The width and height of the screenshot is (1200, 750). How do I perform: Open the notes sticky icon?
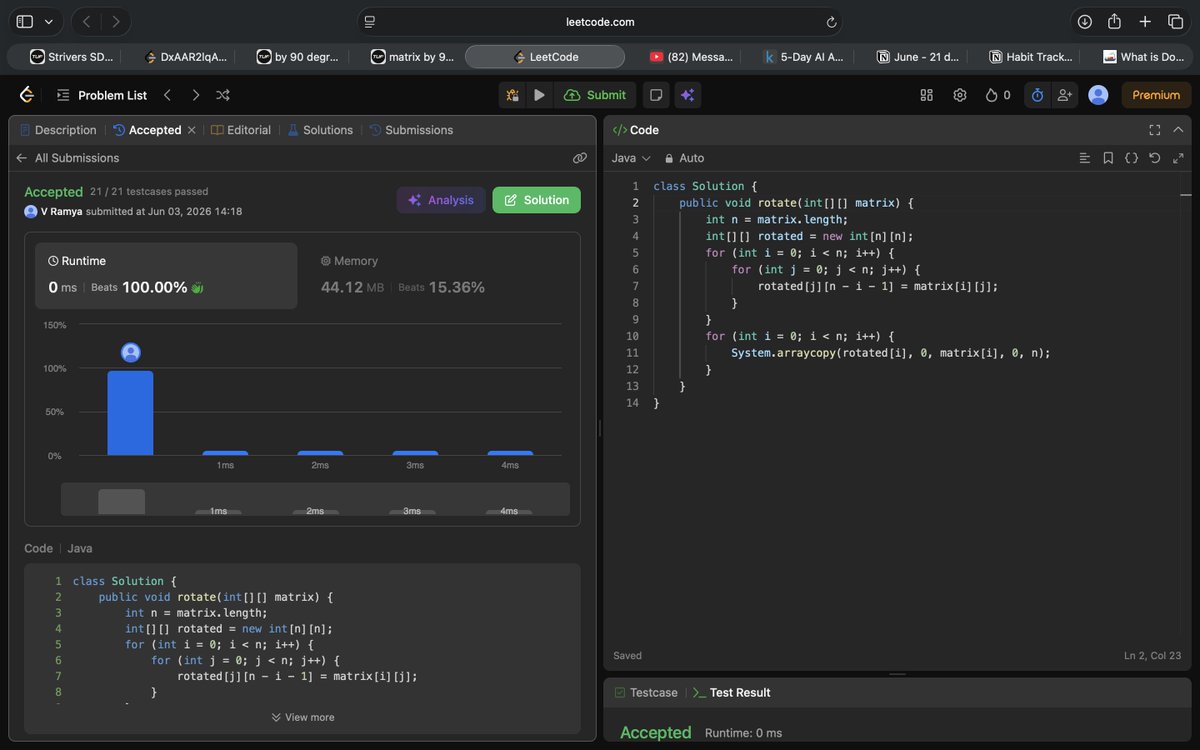[656, 95]
